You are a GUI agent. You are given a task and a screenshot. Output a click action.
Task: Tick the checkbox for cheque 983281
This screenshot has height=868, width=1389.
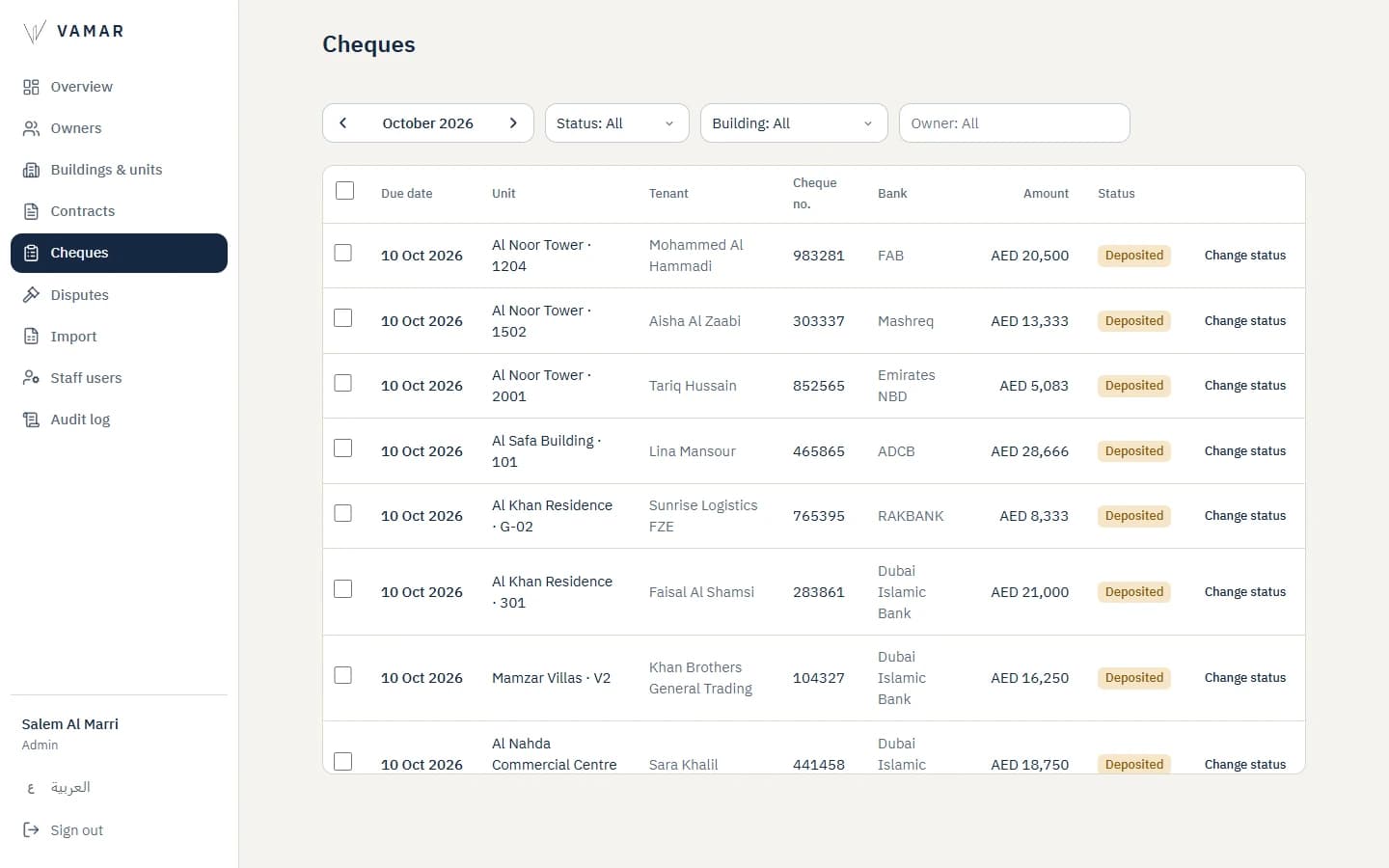(342, 253)
